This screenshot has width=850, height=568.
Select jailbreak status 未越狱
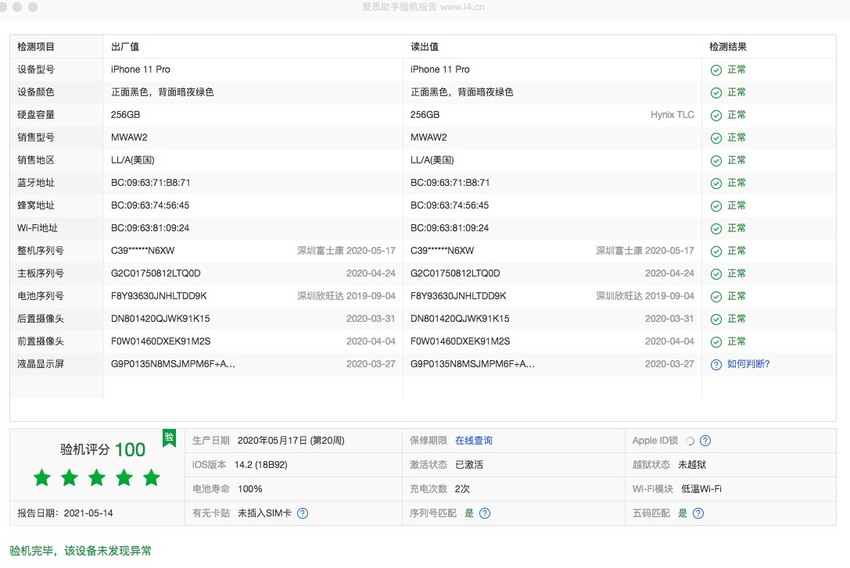coord(692,465)
